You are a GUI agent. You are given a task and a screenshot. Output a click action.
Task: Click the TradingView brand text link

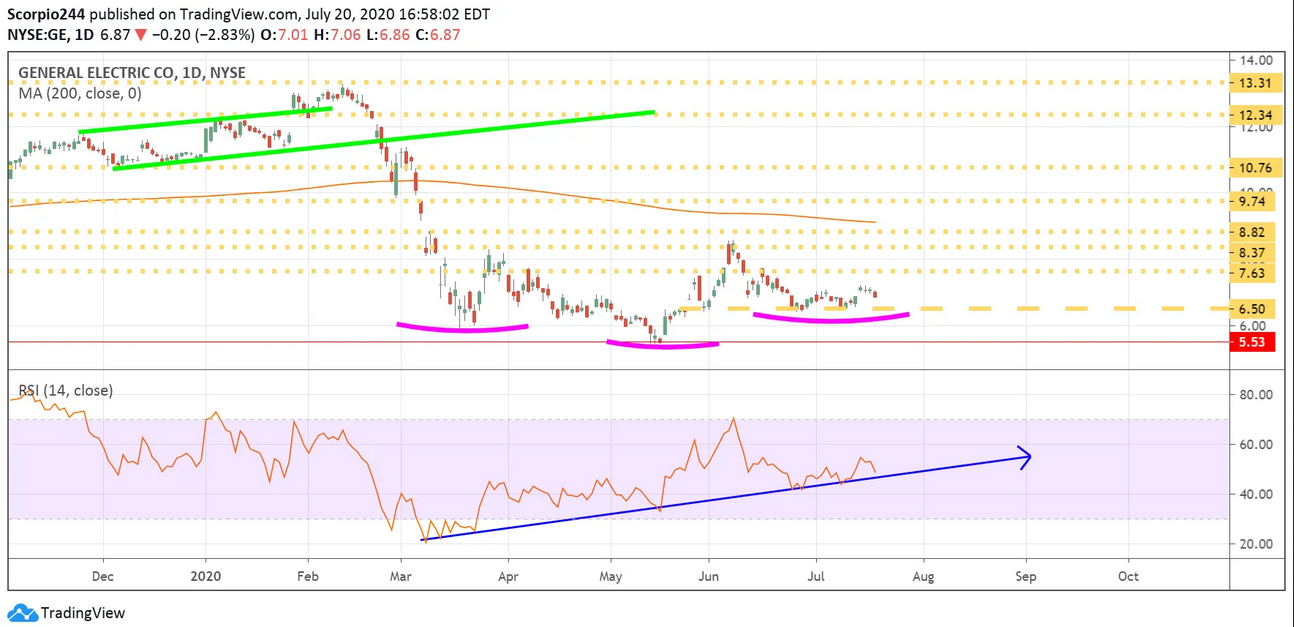(x=83, y=613)
